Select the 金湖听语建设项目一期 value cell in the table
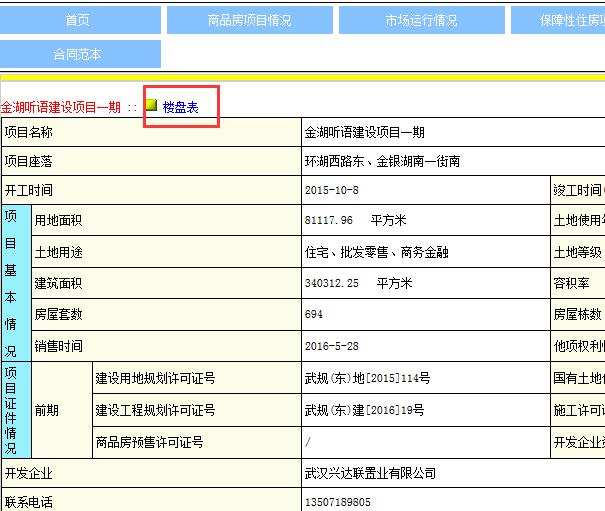605x511 pixels. [453, 132]
